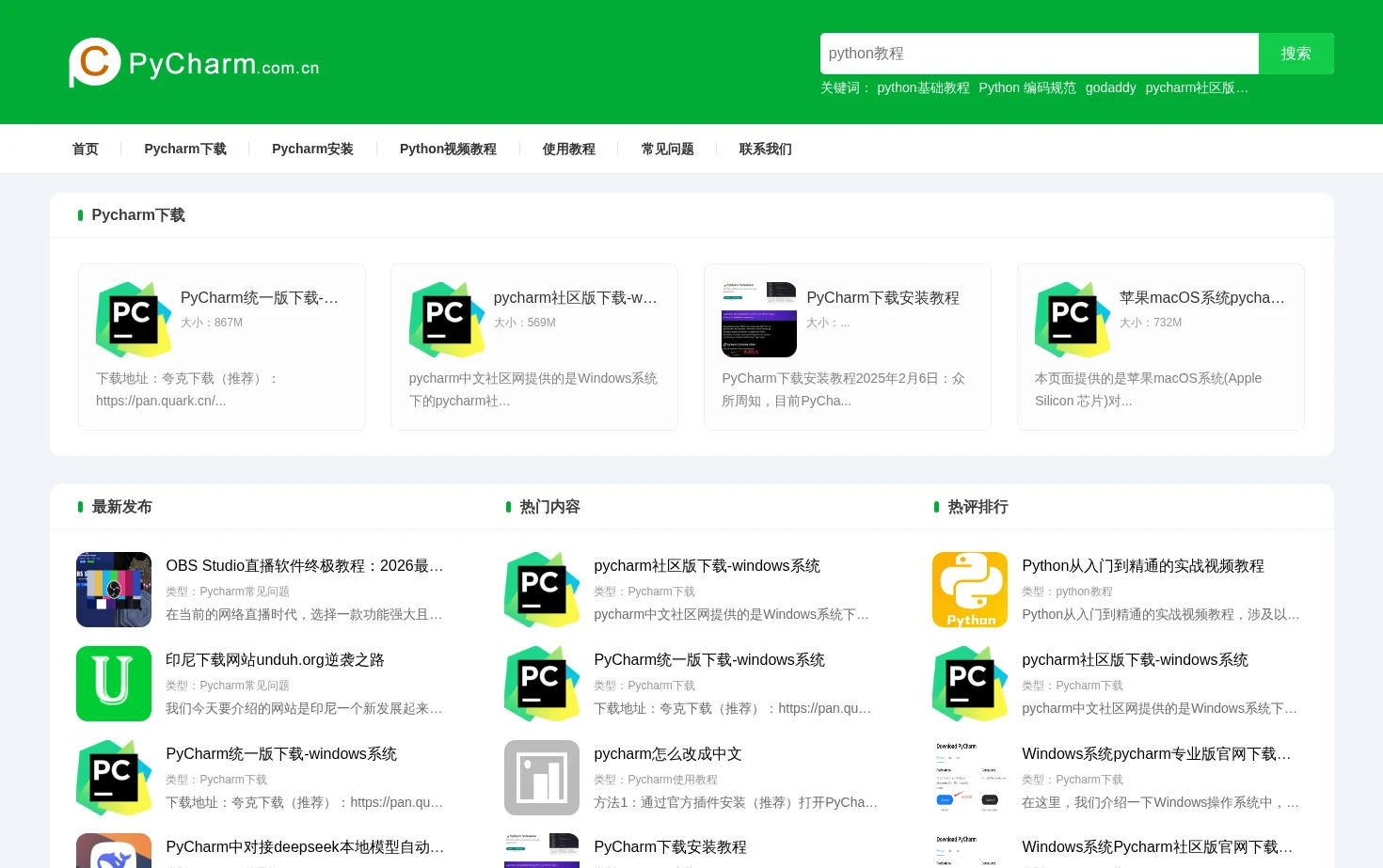Viewport: 1383px width, 868px height.
Task: Click deepseek whale icon in 最新发布 list
Action: (114, 851)
